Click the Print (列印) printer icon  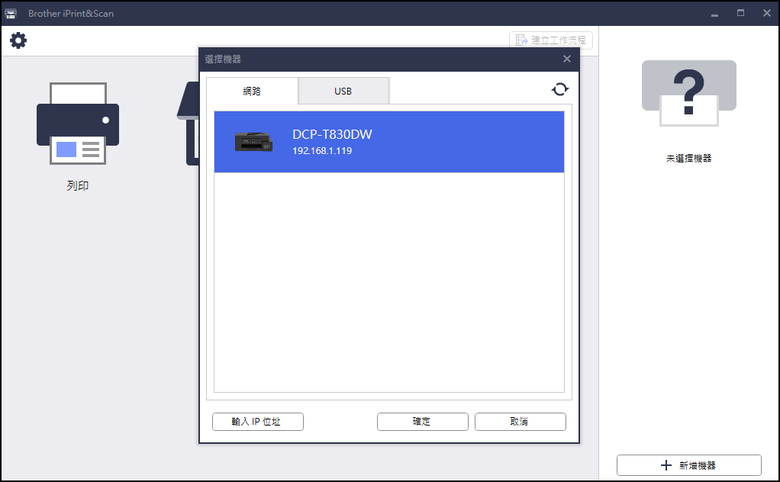(78, 124)
